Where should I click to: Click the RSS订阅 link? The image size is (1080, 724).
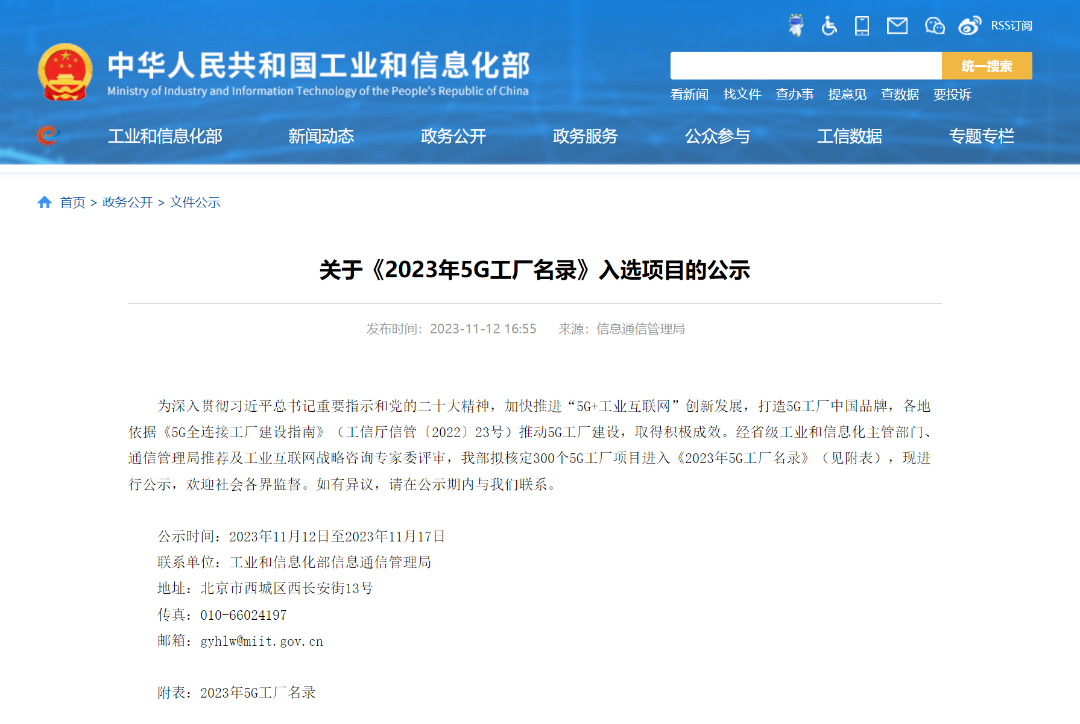[1011, 26]
